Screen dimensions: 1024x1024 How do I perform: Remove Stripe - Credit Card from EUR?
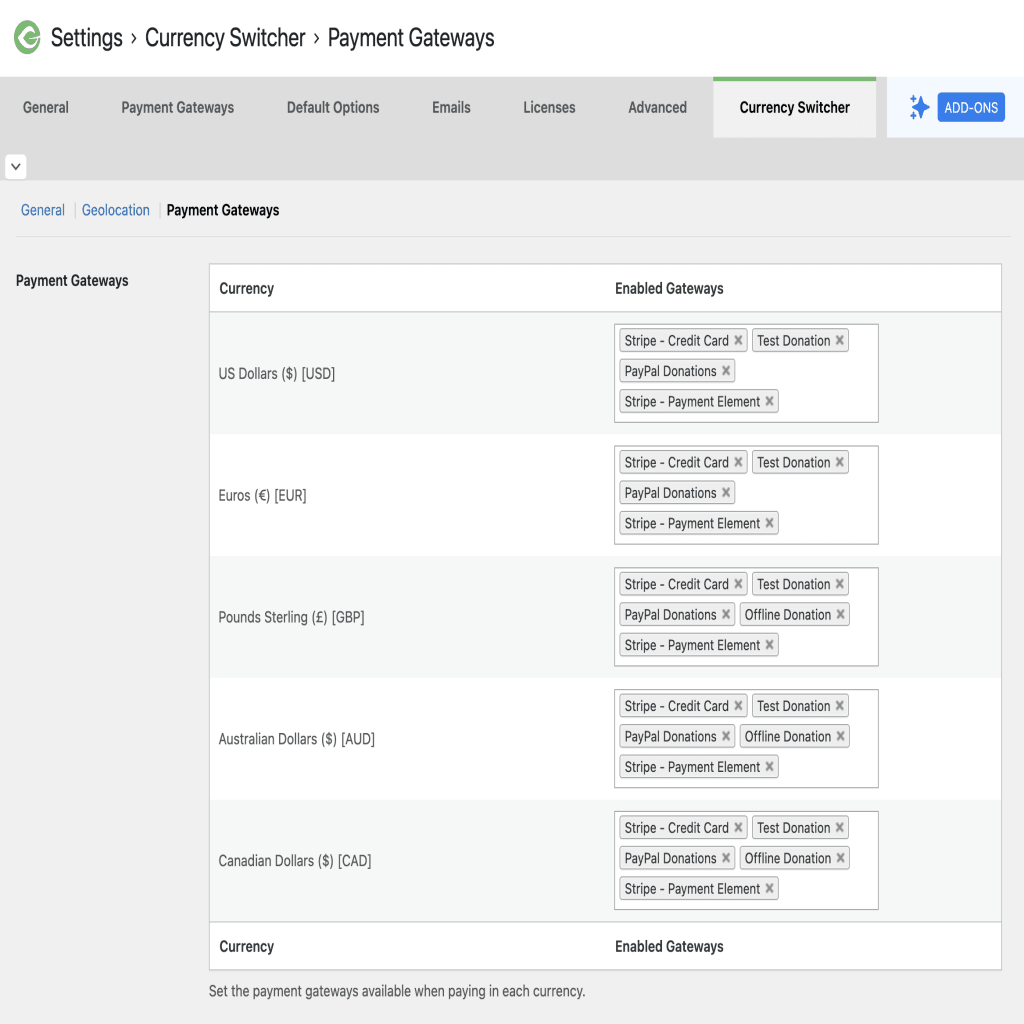click(x=738, y=462)
